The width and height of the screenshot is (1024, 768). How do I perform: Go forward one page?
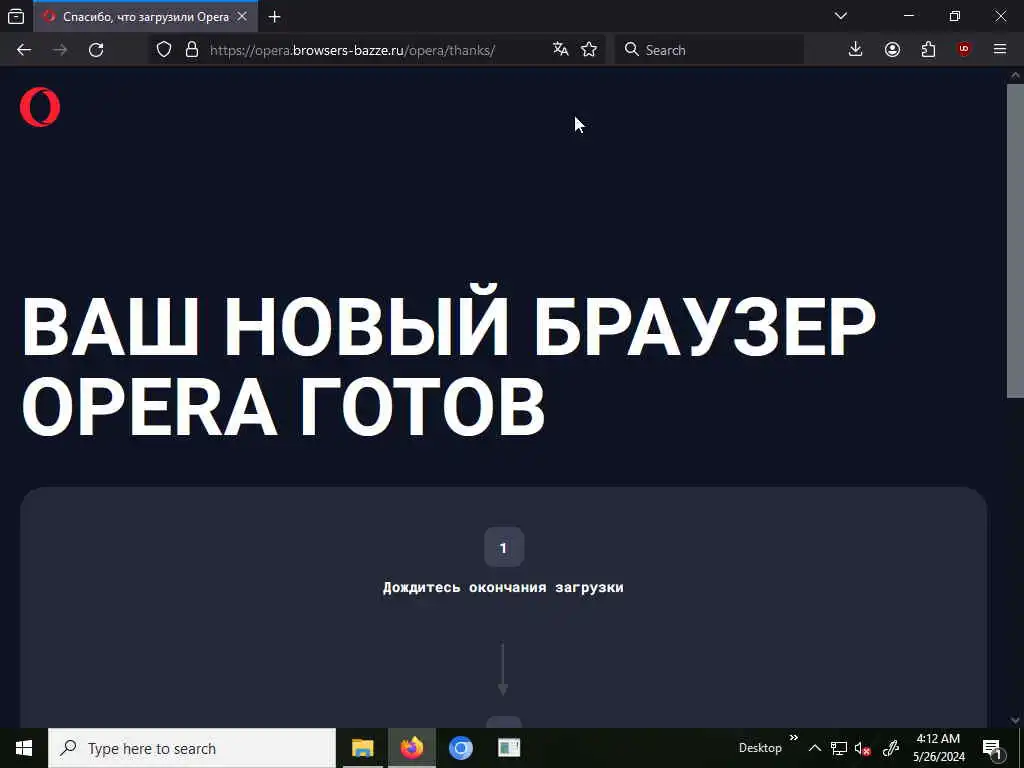tap(60, 50)
